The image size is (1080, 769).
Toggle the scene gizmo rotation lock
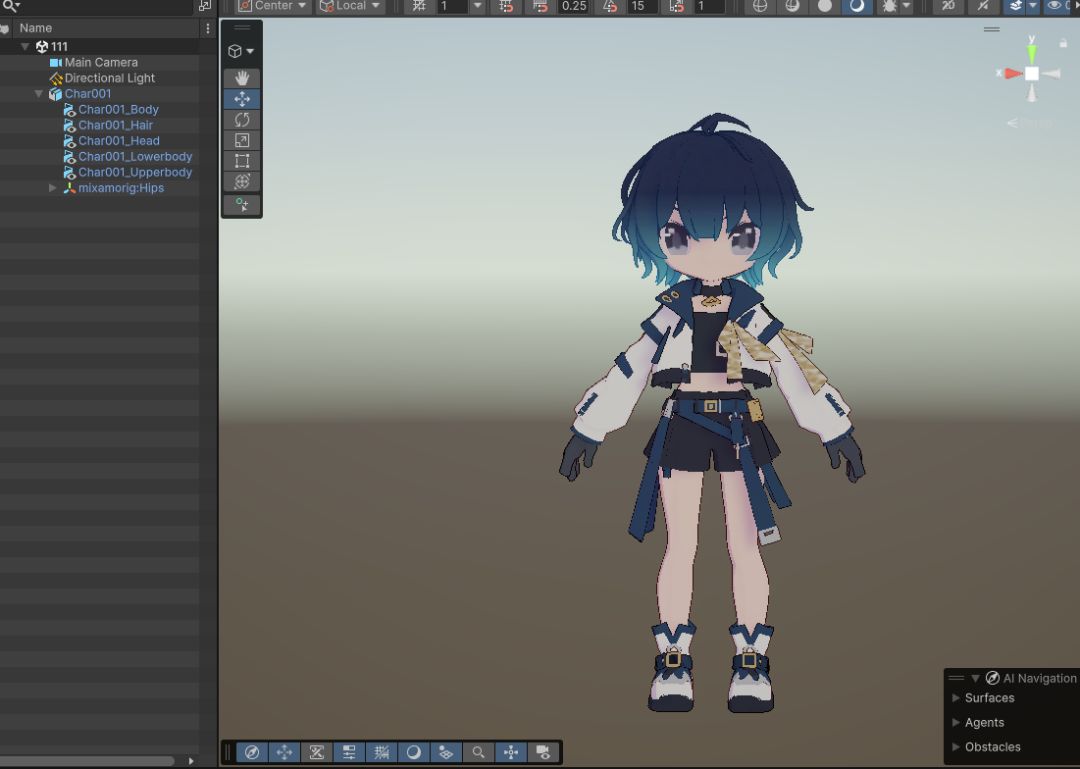(1063, 43)
